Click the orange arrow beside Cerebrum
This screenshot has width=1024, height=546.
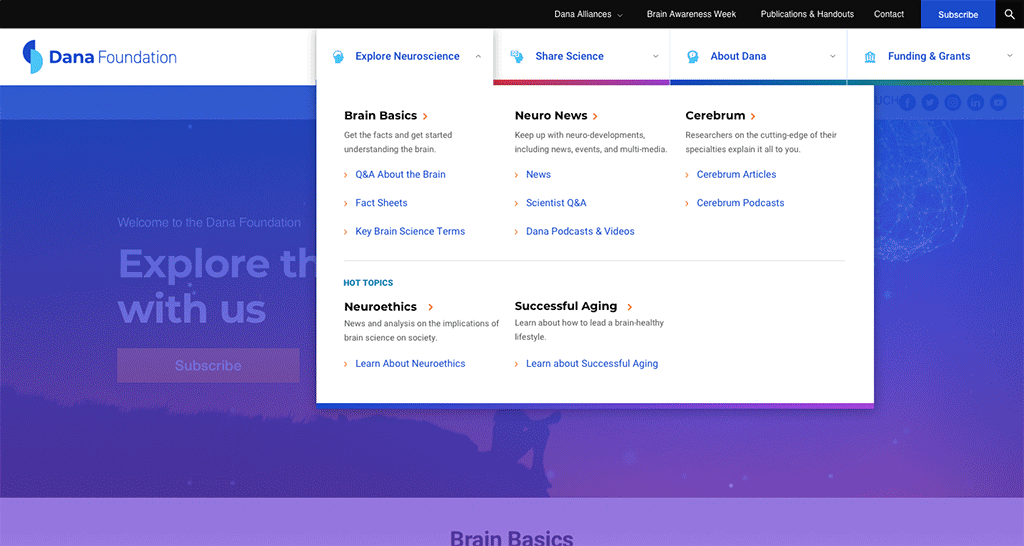pos(753,116)
